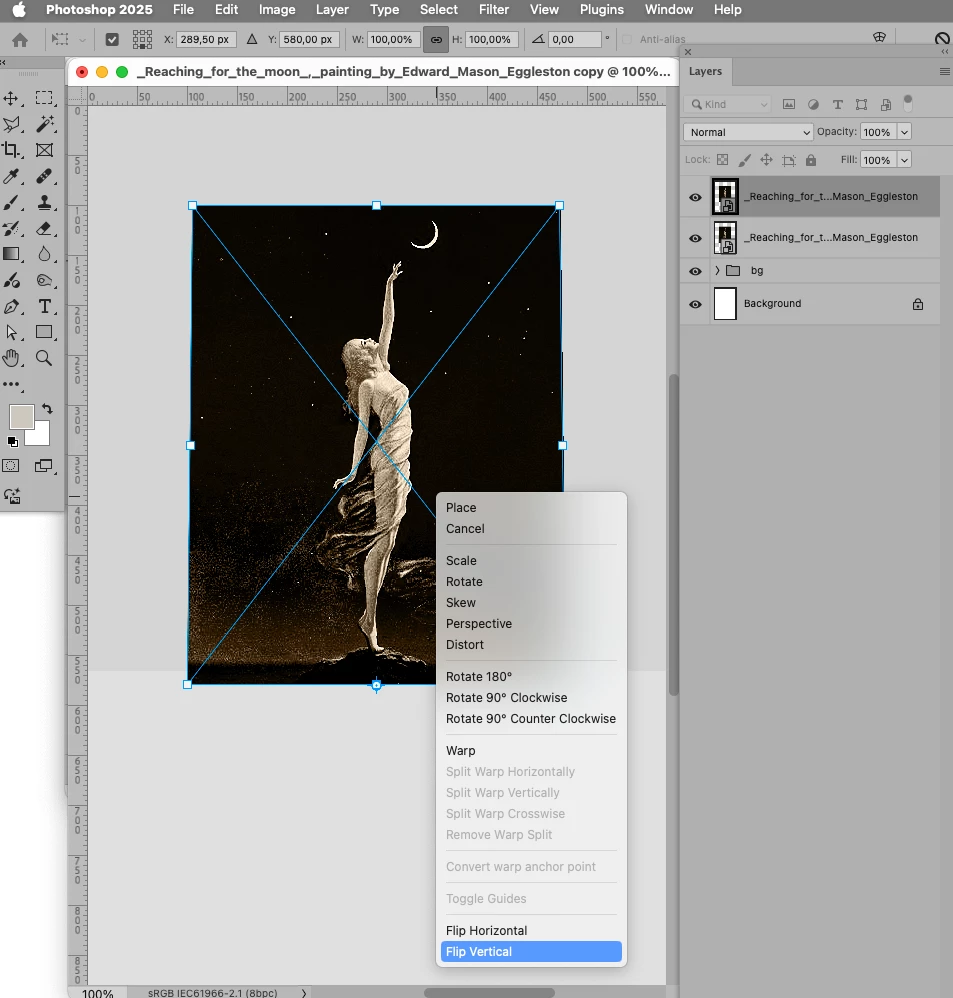Hide the top Reaching_for_t layer
Image resolution: width=953 pixels, height=998 pixels.
click(695, 197)
